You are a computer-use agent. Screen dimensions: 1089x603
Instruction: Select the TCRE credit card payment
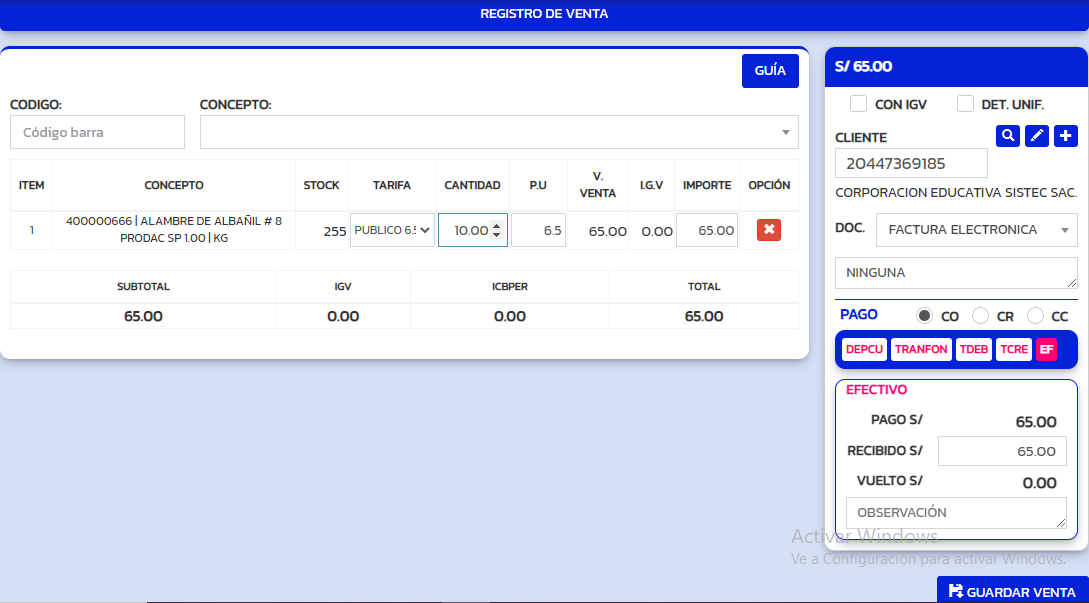pyautogui.click(x=1013, y=349)
